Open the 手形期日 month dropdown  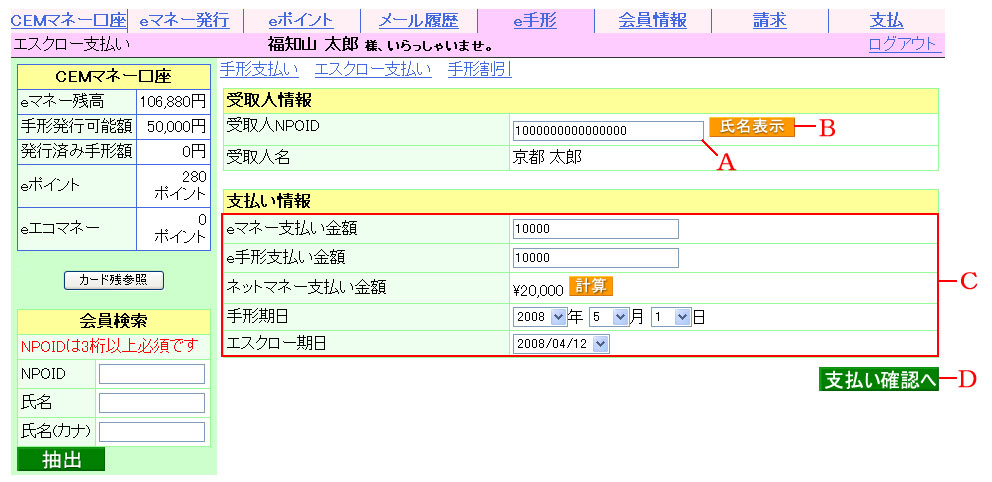(609, 316)
